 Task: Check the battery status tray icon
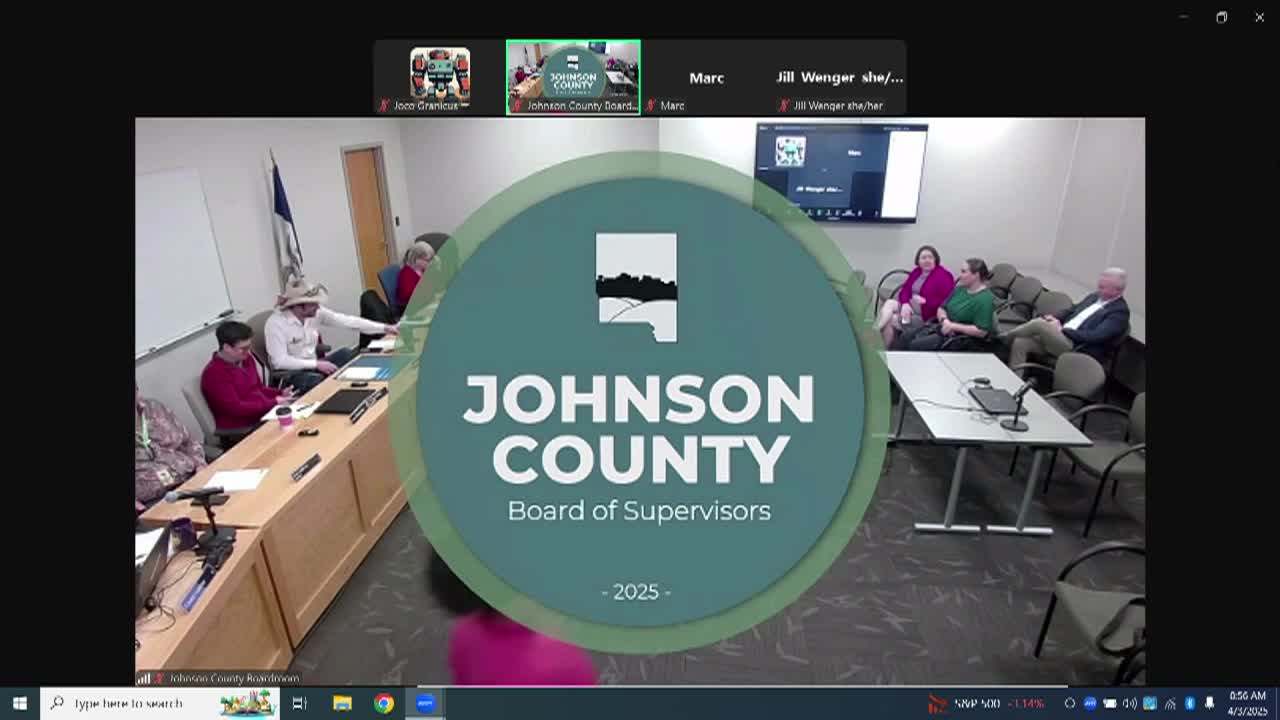pos(1110,703)
